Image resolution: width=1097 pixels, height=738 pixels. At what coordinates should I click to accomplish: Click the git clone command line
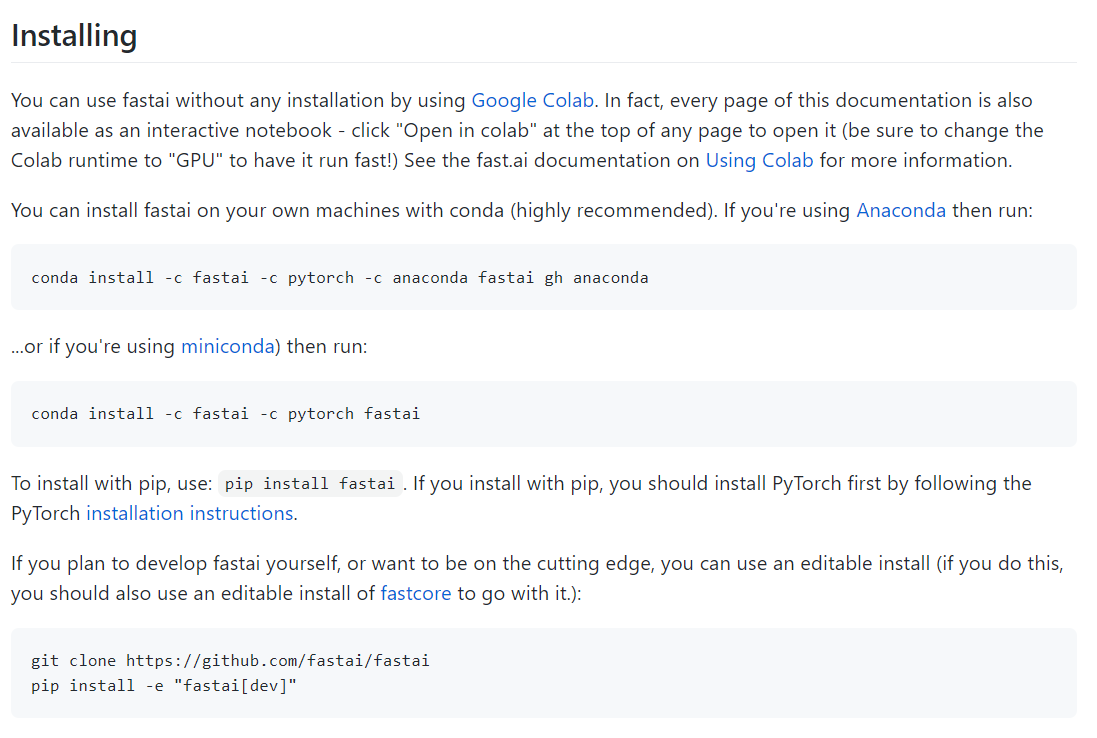(230, 661)
